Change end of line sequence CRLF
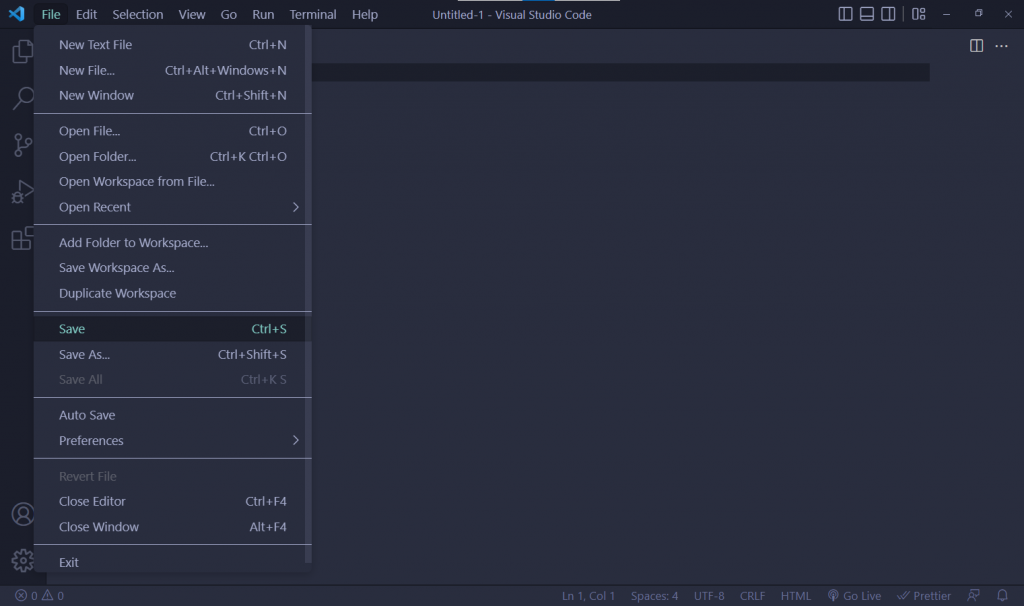1024x606 pixels. pos(752,596)
